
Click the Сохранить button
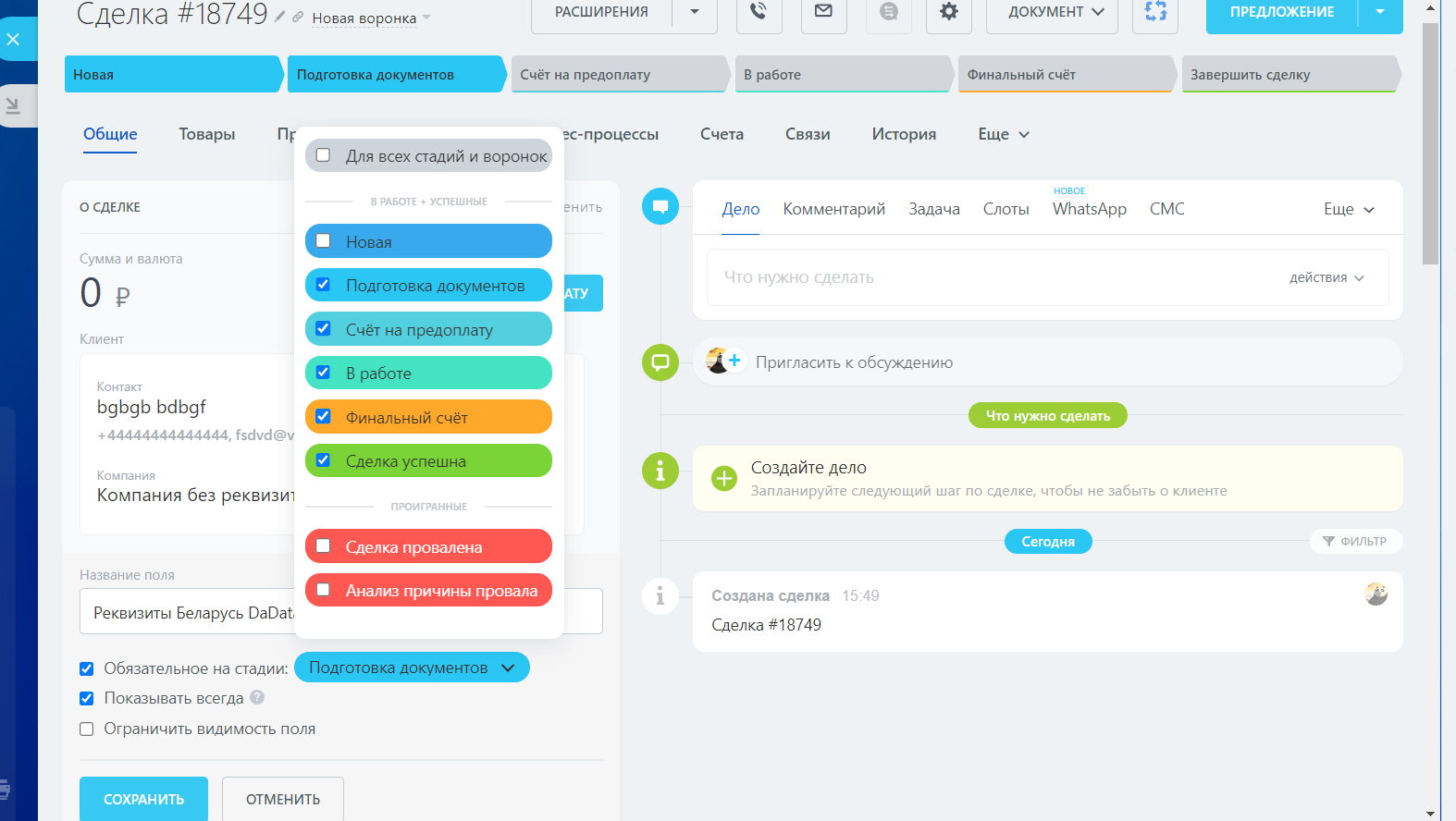tap(143, 799)
